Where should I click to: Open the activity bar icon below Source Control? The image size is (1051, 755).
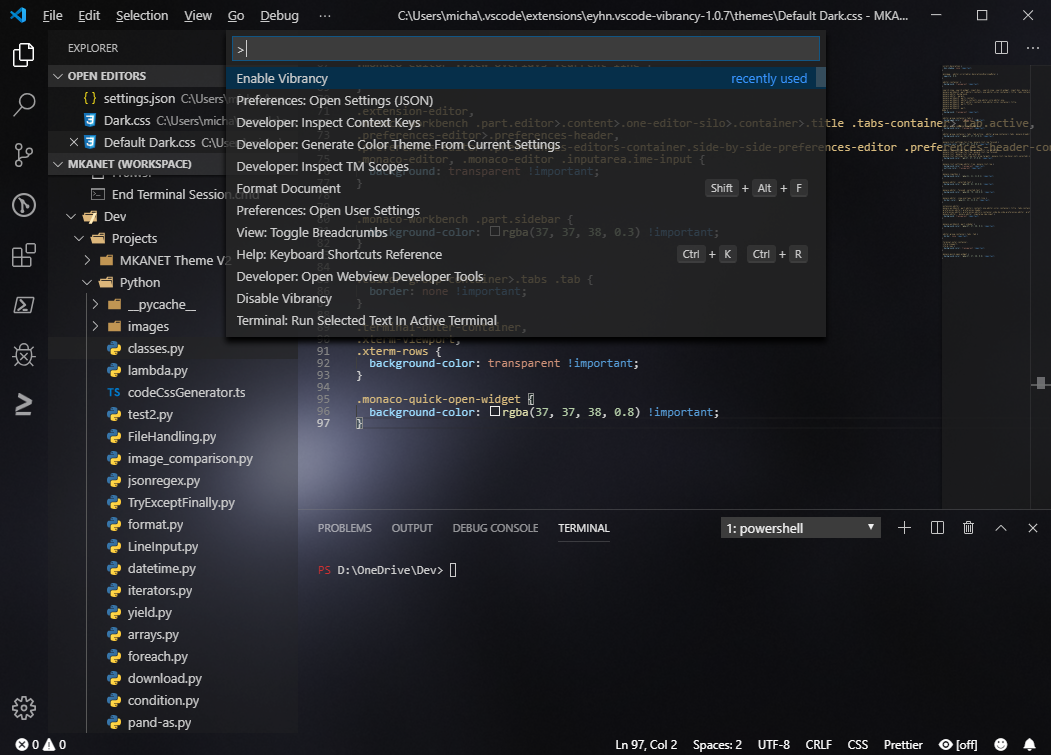pos(23,205)
